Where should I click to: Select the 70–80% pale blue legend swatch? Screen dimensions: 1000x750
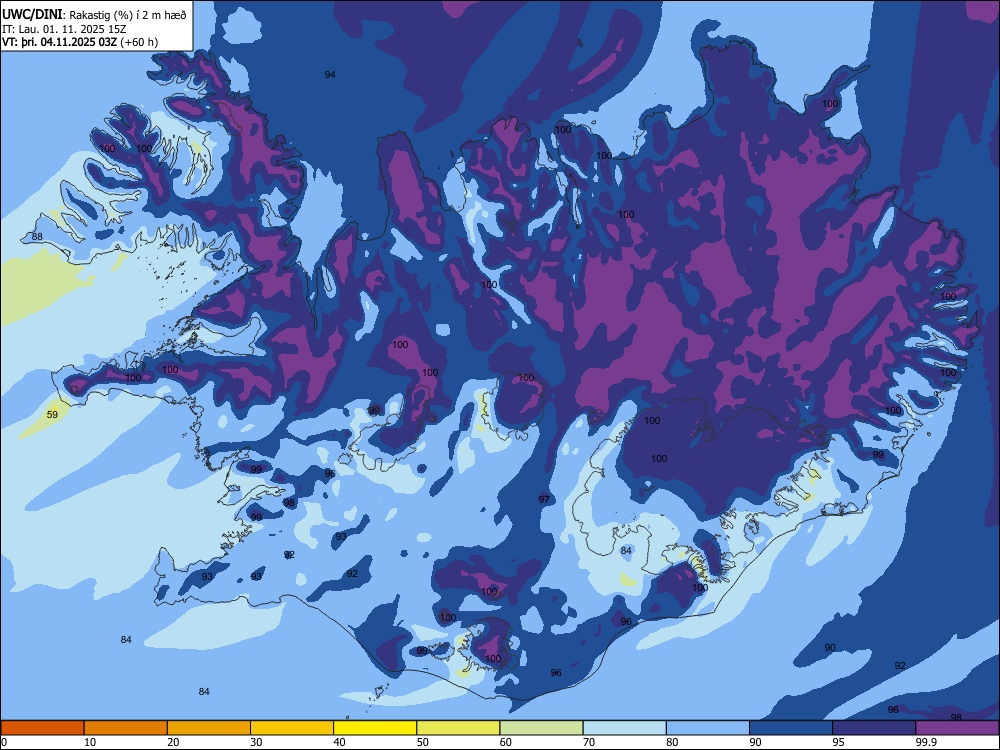624,728
